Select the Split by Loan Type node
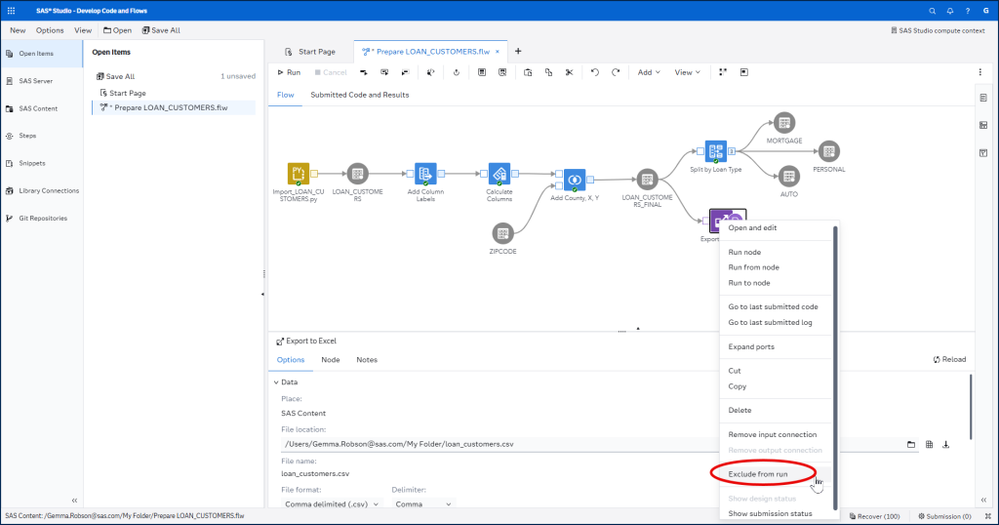Viewport: 999px width, 525px height. 716,152
